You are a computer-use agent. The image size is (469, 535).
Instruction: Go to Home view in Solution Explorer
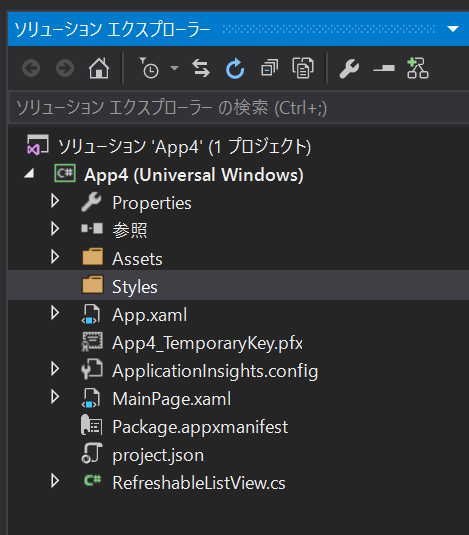point(99,68)
